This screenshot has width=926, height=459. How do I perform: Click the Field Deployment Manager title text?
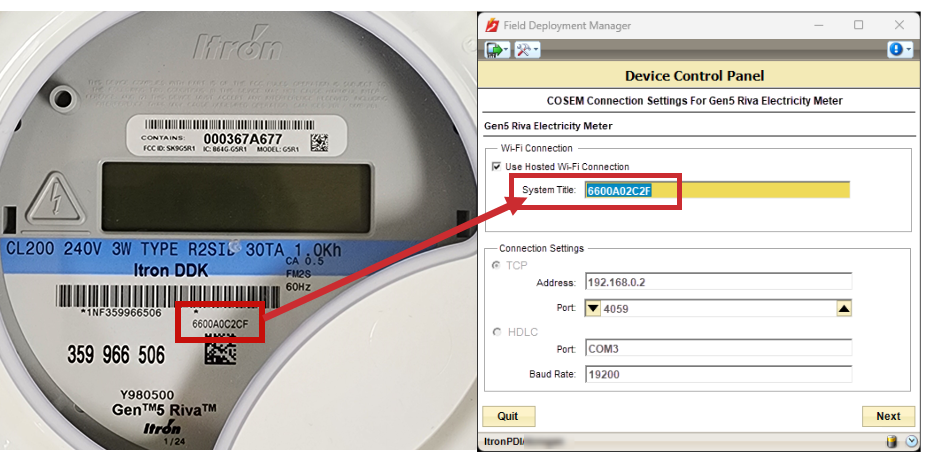[567, 25]
